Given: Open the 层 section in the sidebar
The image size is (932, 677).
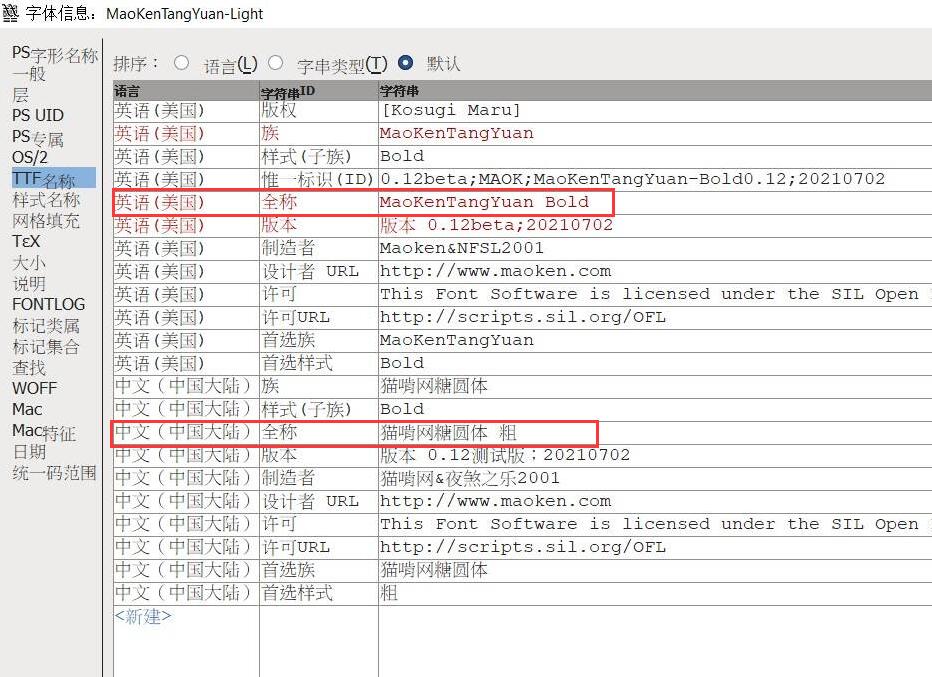Looking at the screenshot, I should (20, 95).
